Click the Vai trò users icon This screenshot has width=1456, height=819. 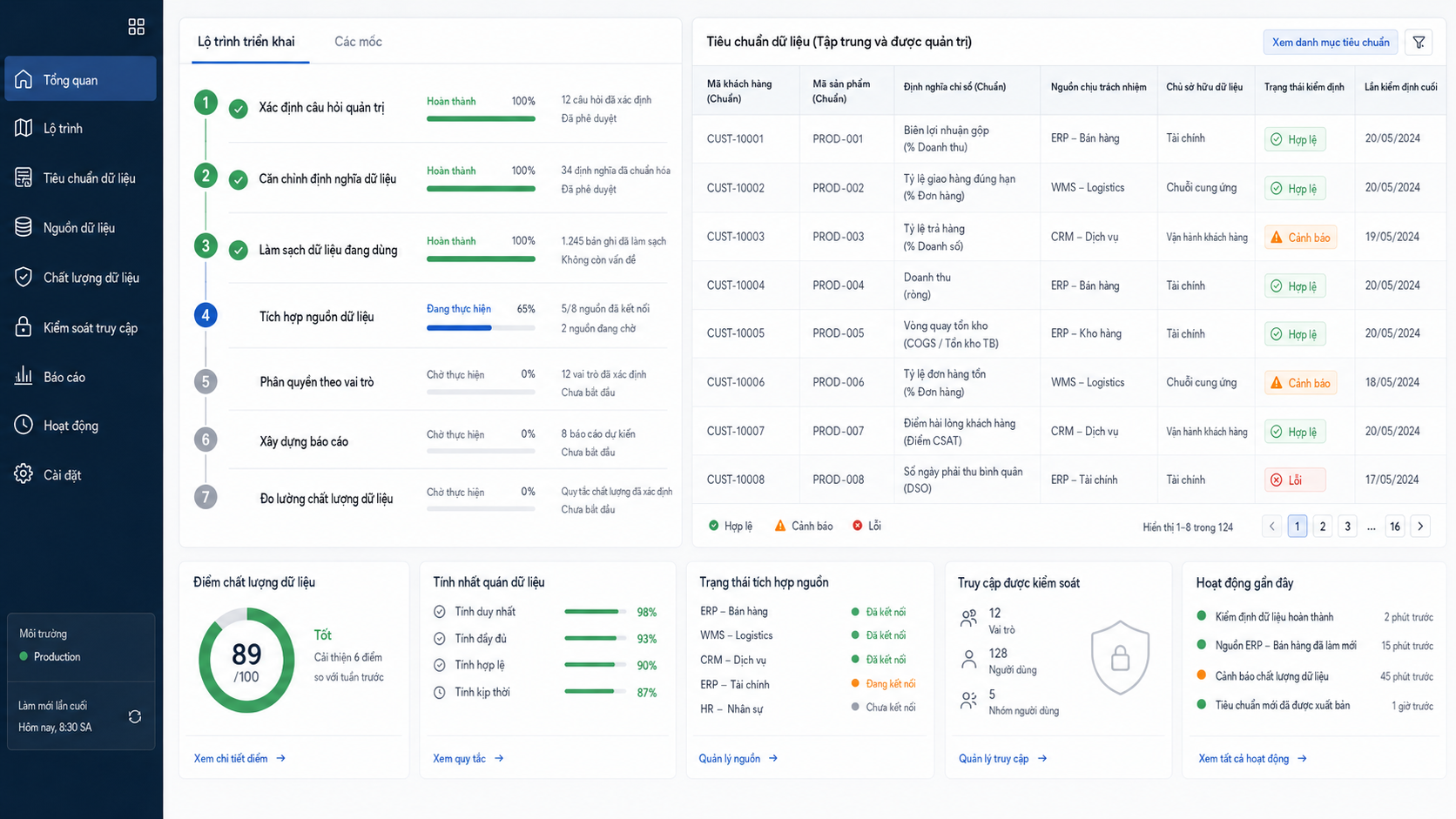(x=968, y=618)
